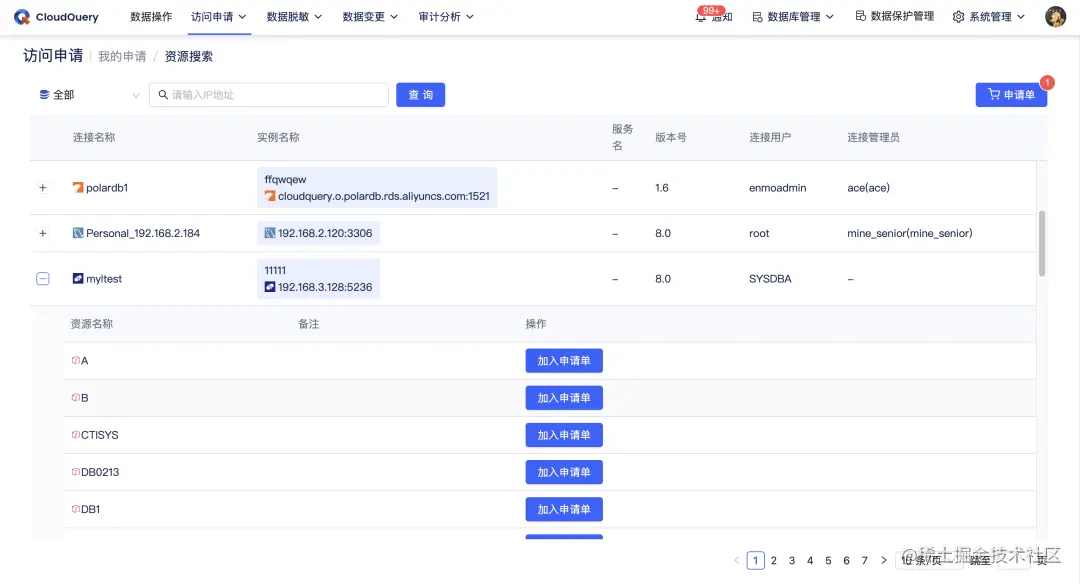Click the shopping cart icon in 申请单 button

coord(993,94)
